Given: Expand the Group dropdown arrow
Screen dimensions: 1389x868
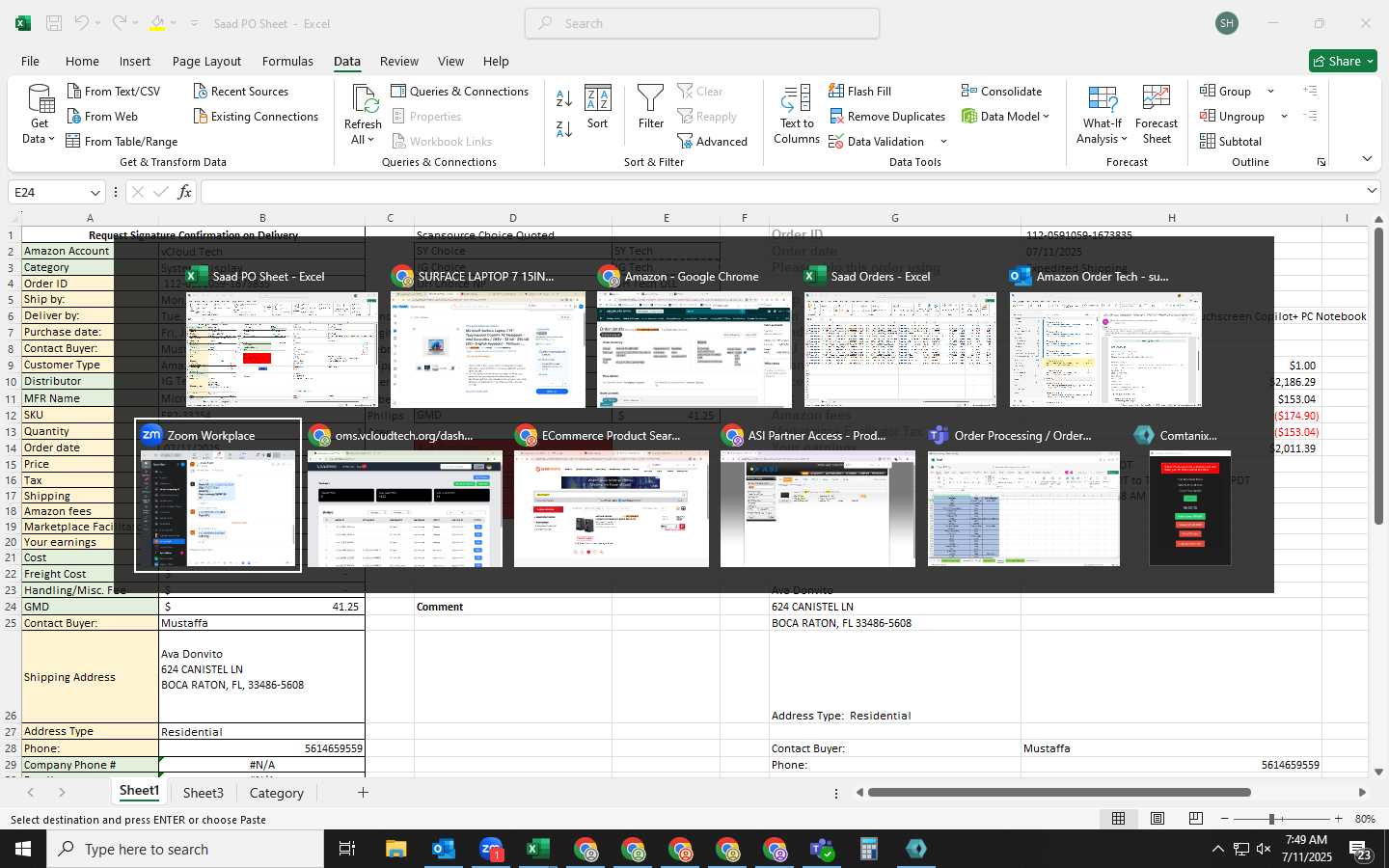Looking at the screenshot, I should [x=1270, y=92].
